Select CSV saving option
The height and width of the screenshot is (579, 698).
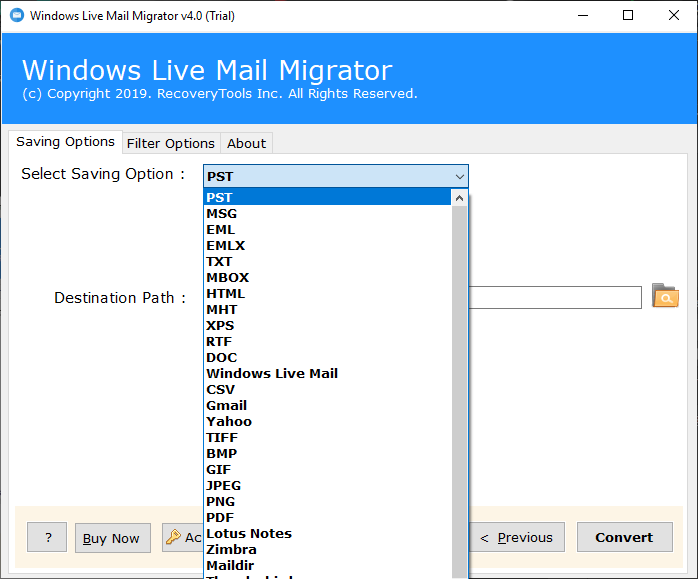[327, 390]
